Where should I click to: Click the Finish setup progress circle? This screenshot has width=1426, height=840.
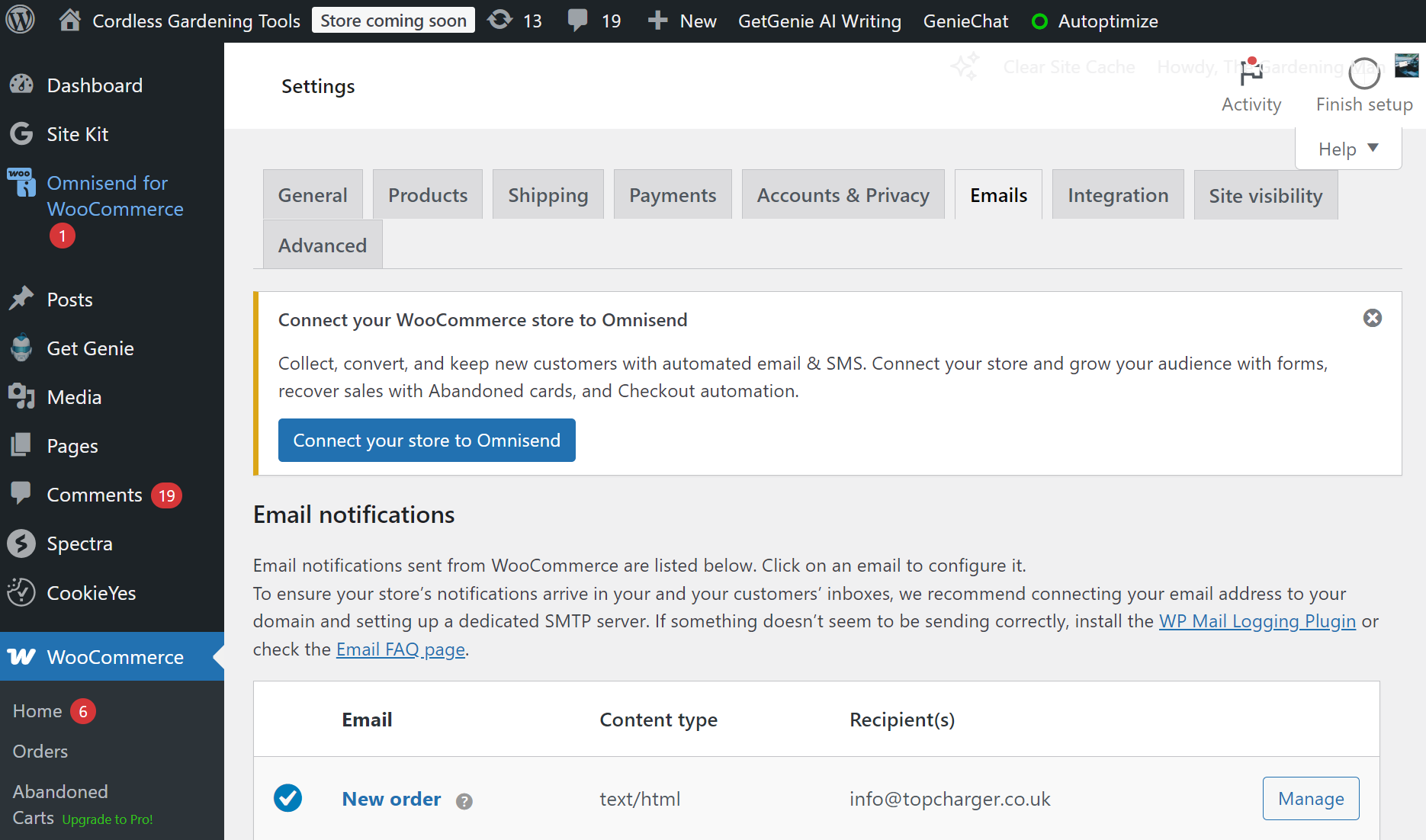click(1364, 74)
